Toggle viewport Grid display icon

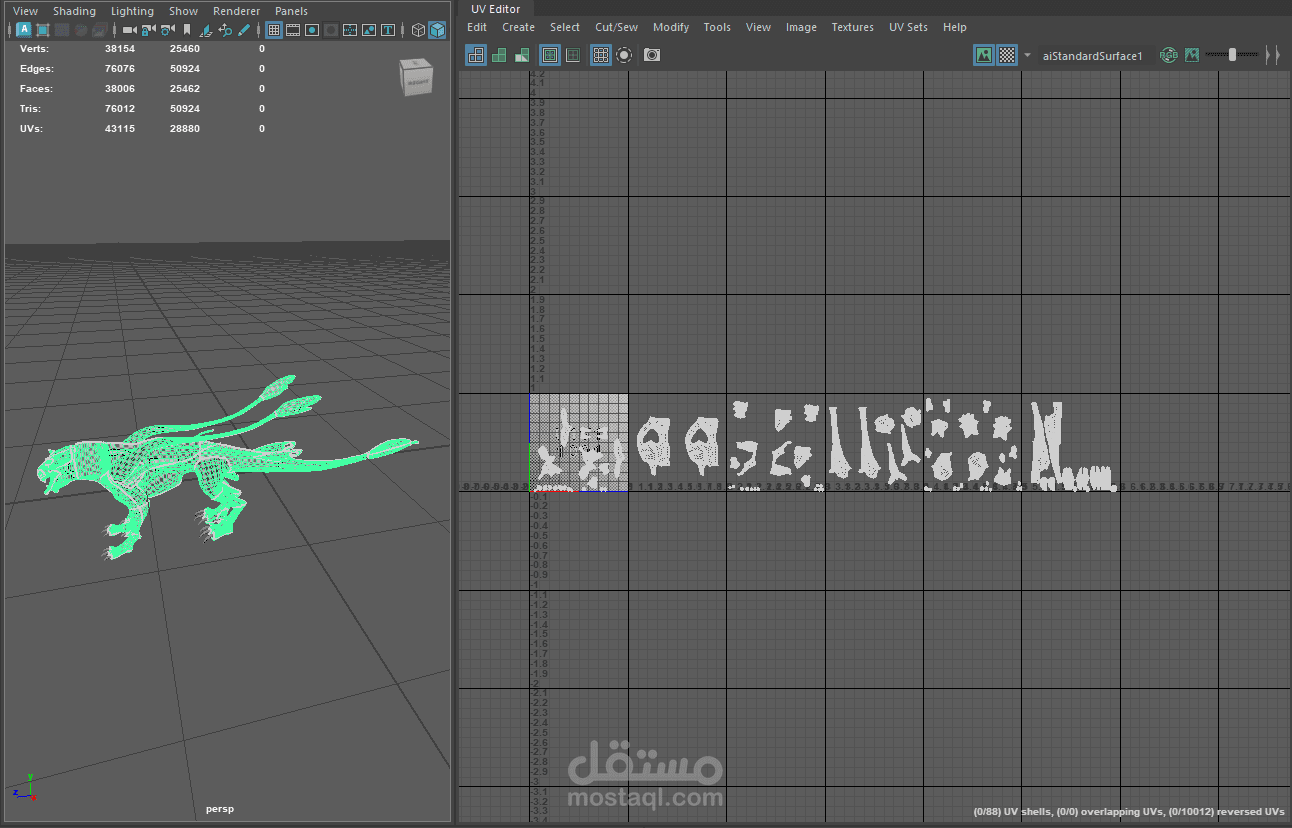274,30
